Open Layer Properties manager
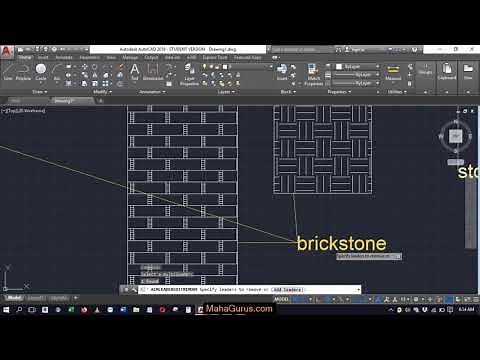 [189, 75]
